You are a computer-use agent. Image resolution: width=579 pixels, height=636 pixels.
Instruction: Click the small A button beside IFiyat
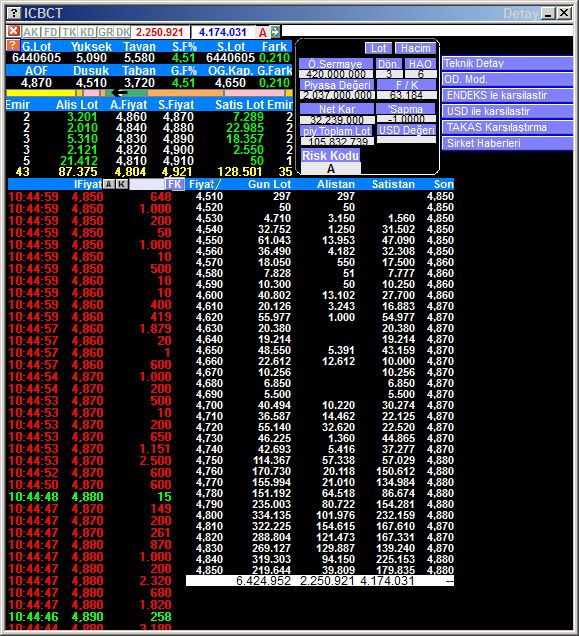click(108, 185)
